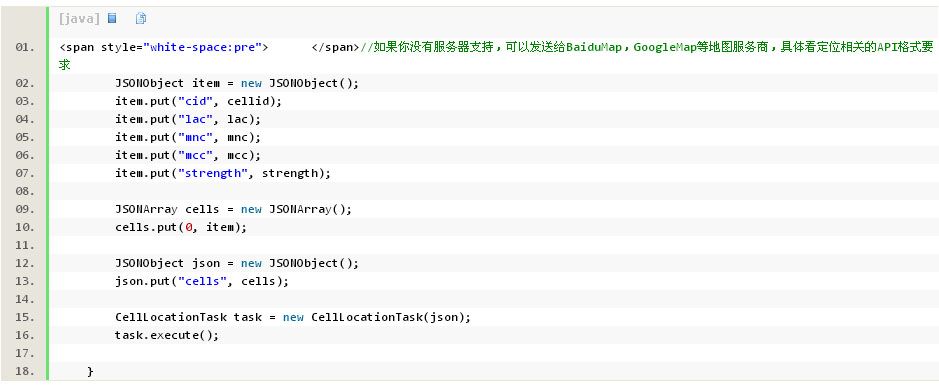Click JSONObject json declaration on line 12
939x390 pixels.
(x=237, y=264)
